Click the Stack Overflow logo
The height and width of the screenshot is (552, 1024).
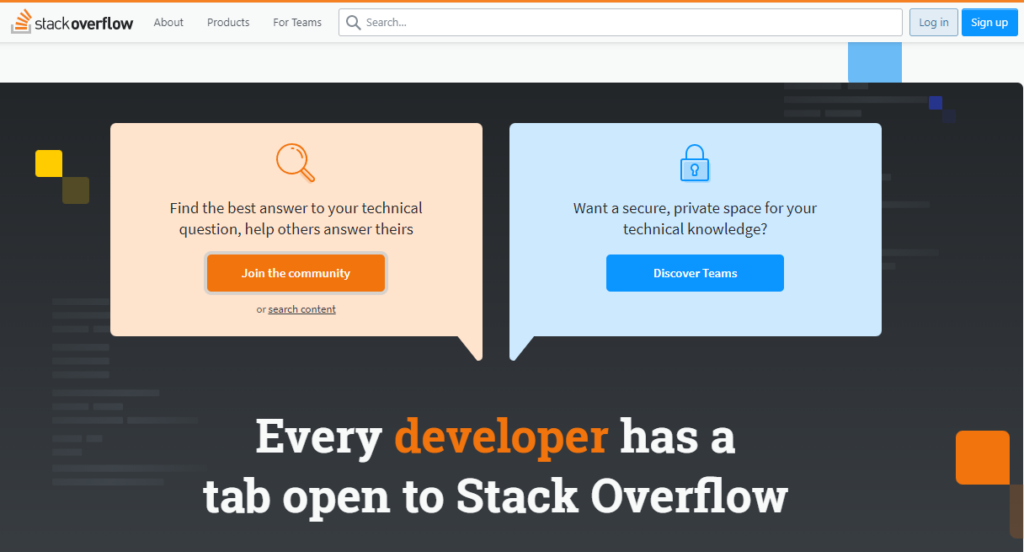coord(72,22)
